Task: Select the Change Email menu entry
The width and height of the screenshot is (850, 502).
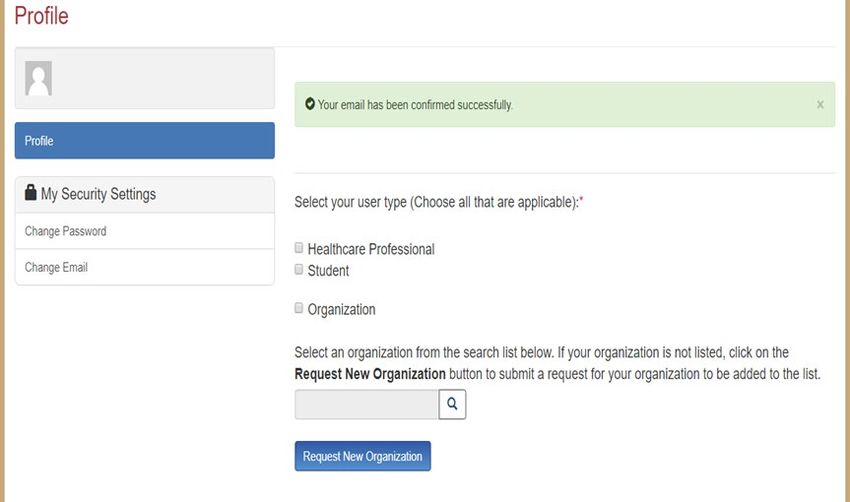Action: [145, 267]
